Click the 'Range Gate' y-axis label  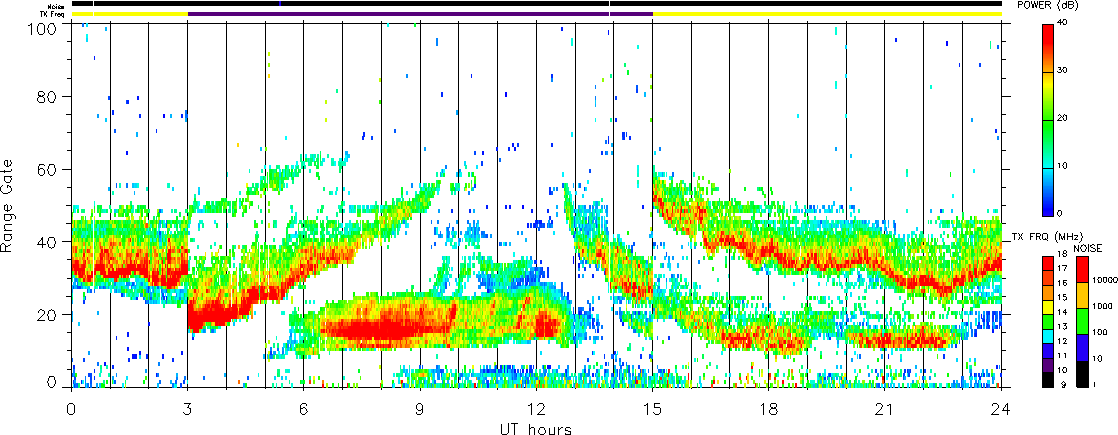8,205
